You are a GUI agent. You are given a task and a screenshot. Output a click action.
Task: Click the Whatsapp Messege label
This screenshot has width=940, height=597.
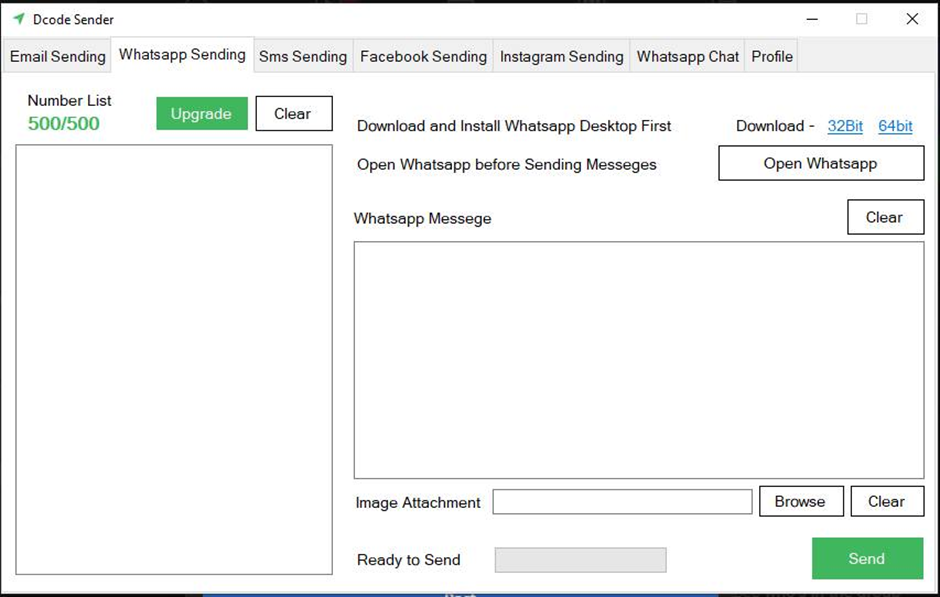(x=423, y=218)
